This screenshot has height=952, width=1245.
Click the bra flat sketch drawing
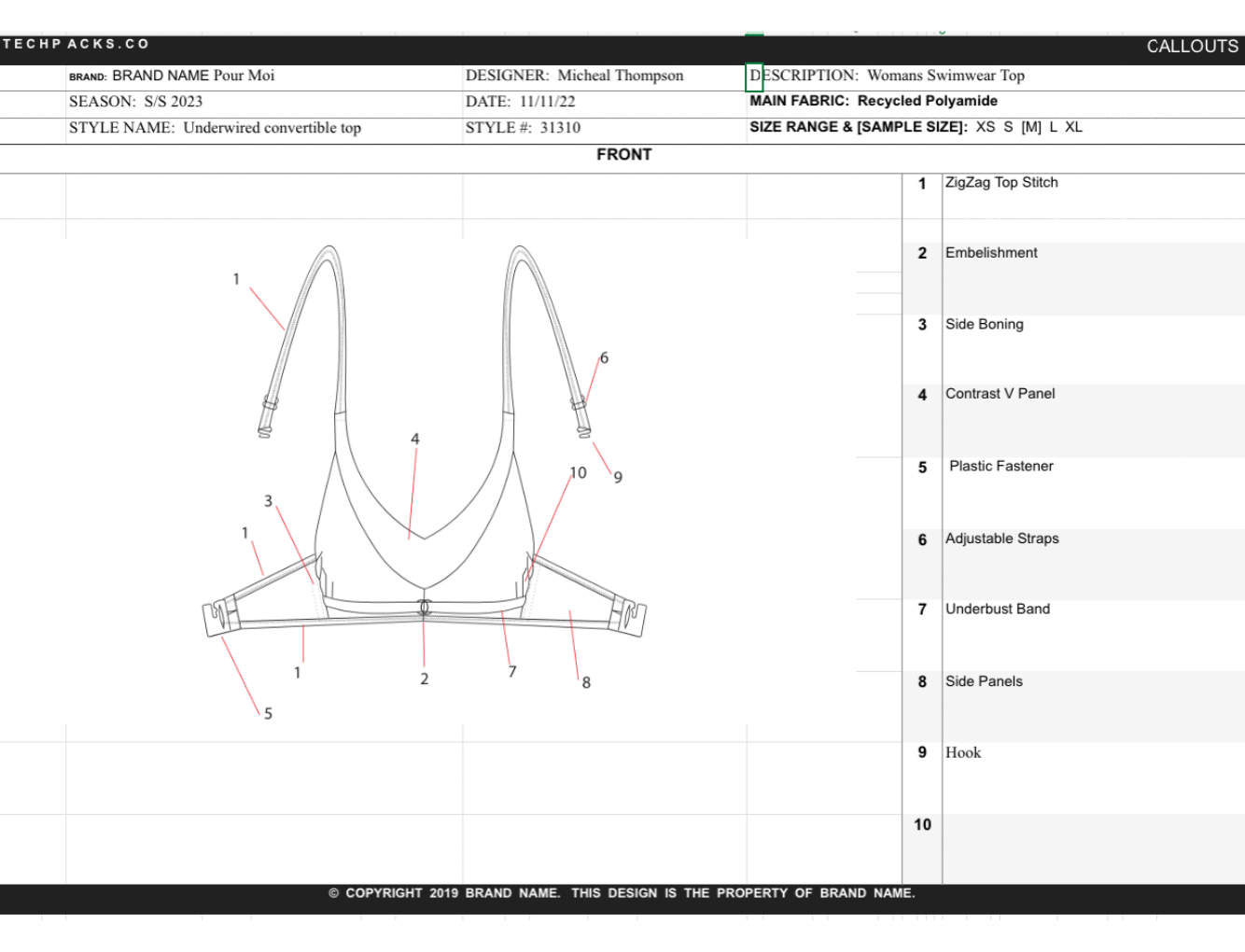coord(425,443)
